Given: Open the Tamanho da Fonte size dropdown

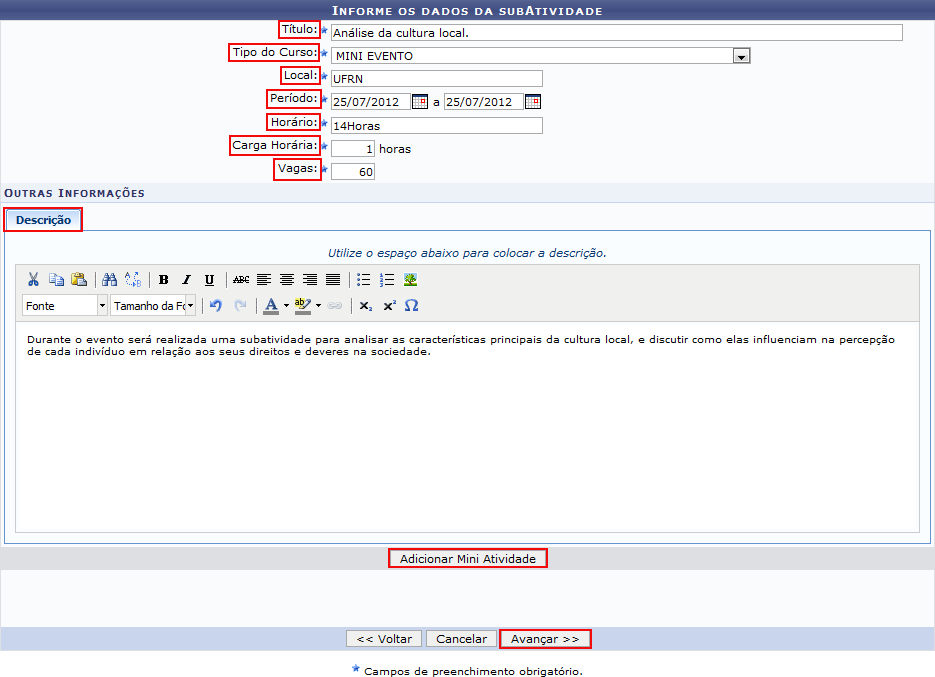Looking at the screenshot, I should click(190, 306).
